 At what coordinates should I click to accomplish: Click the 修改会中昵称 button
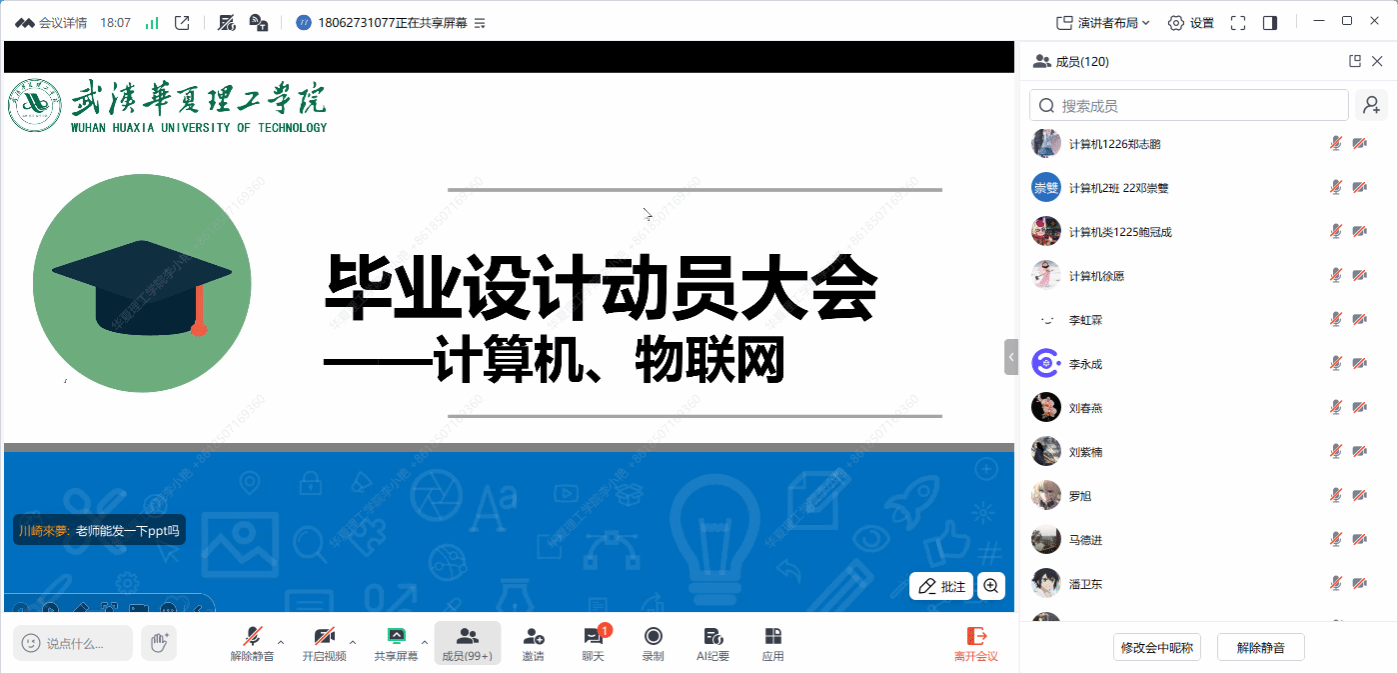point(1156,647)
